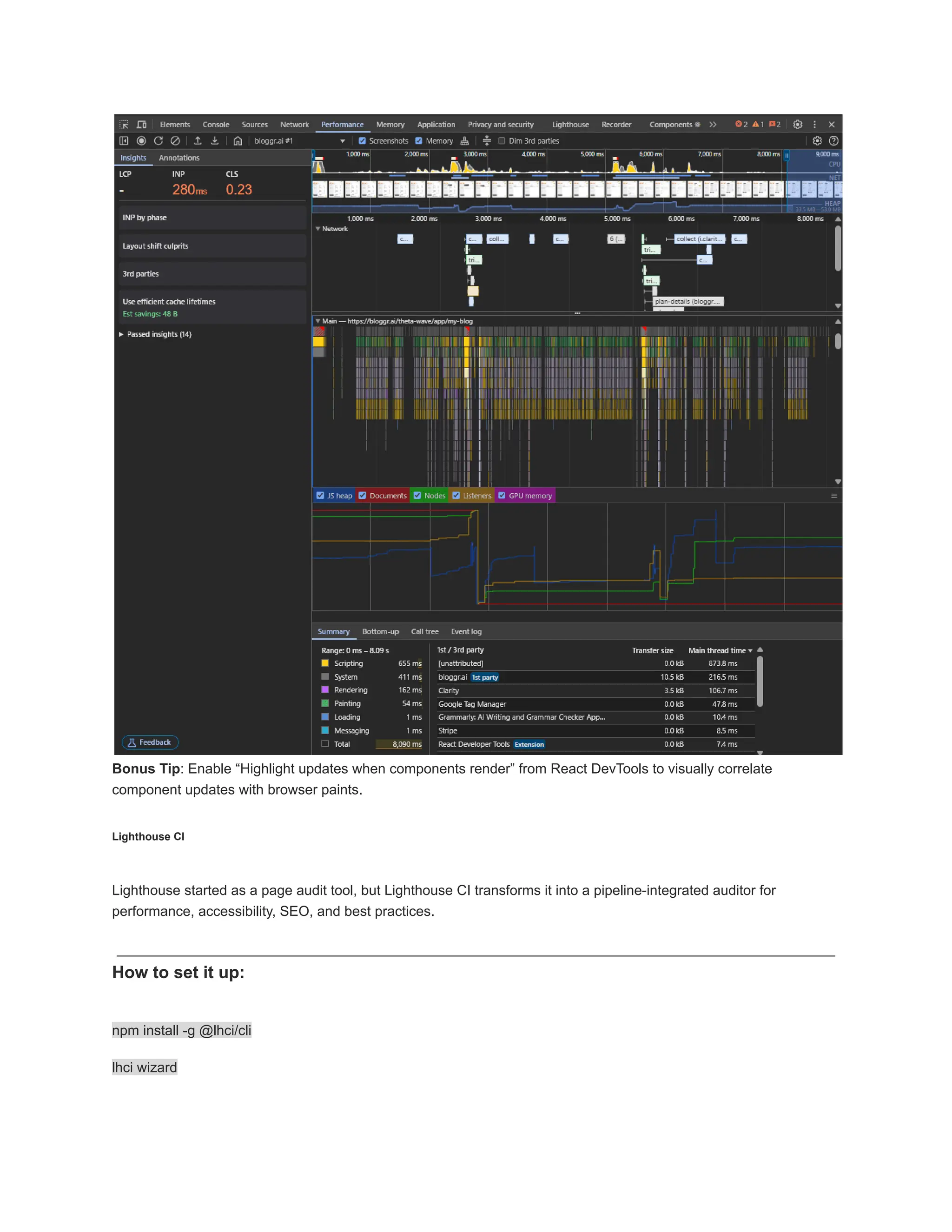Click the Feedback button
Screen dimensions: 952x1232
(x=150, y=742)
